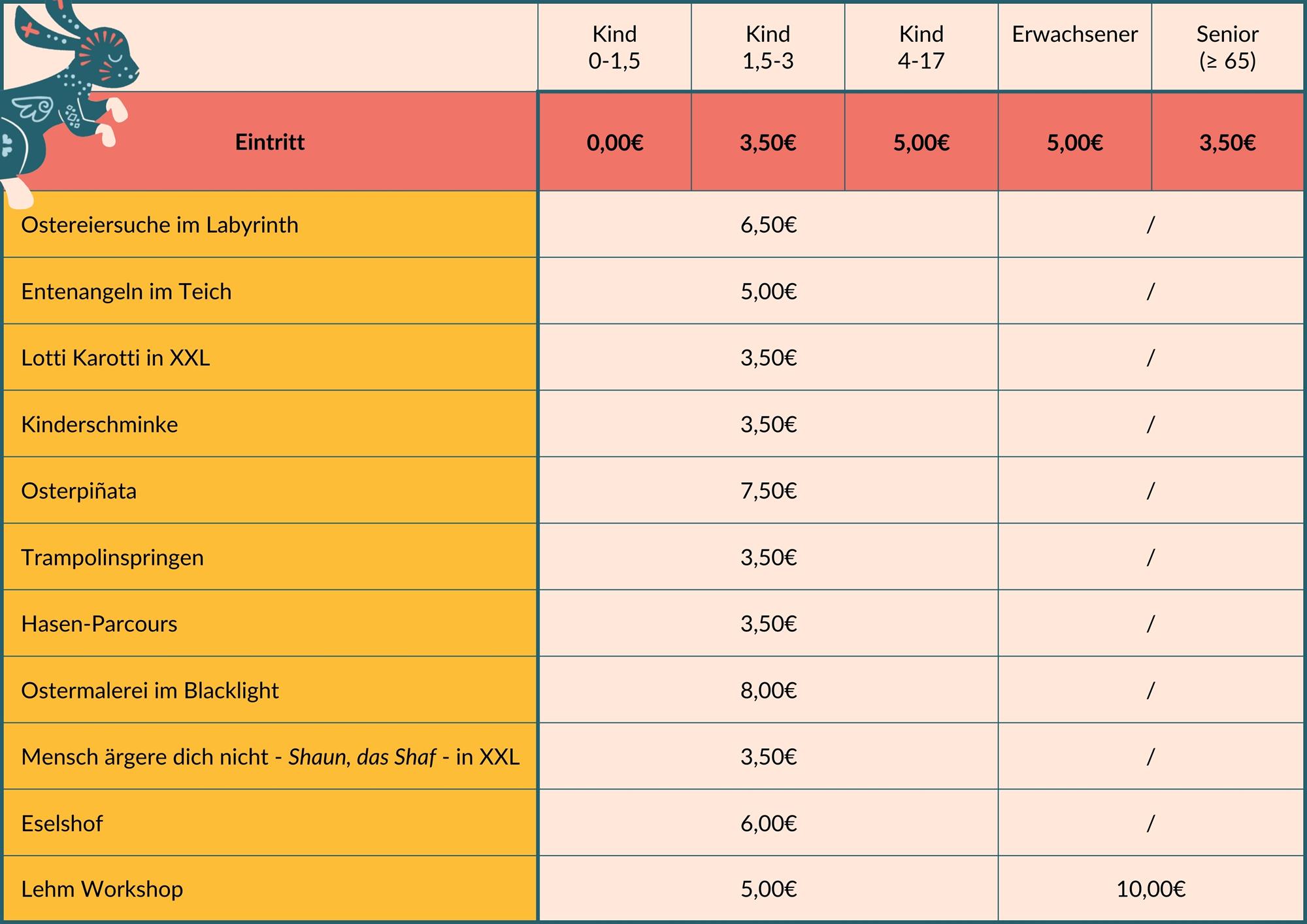Select the Kind 4-17 column header

point(921,47)
